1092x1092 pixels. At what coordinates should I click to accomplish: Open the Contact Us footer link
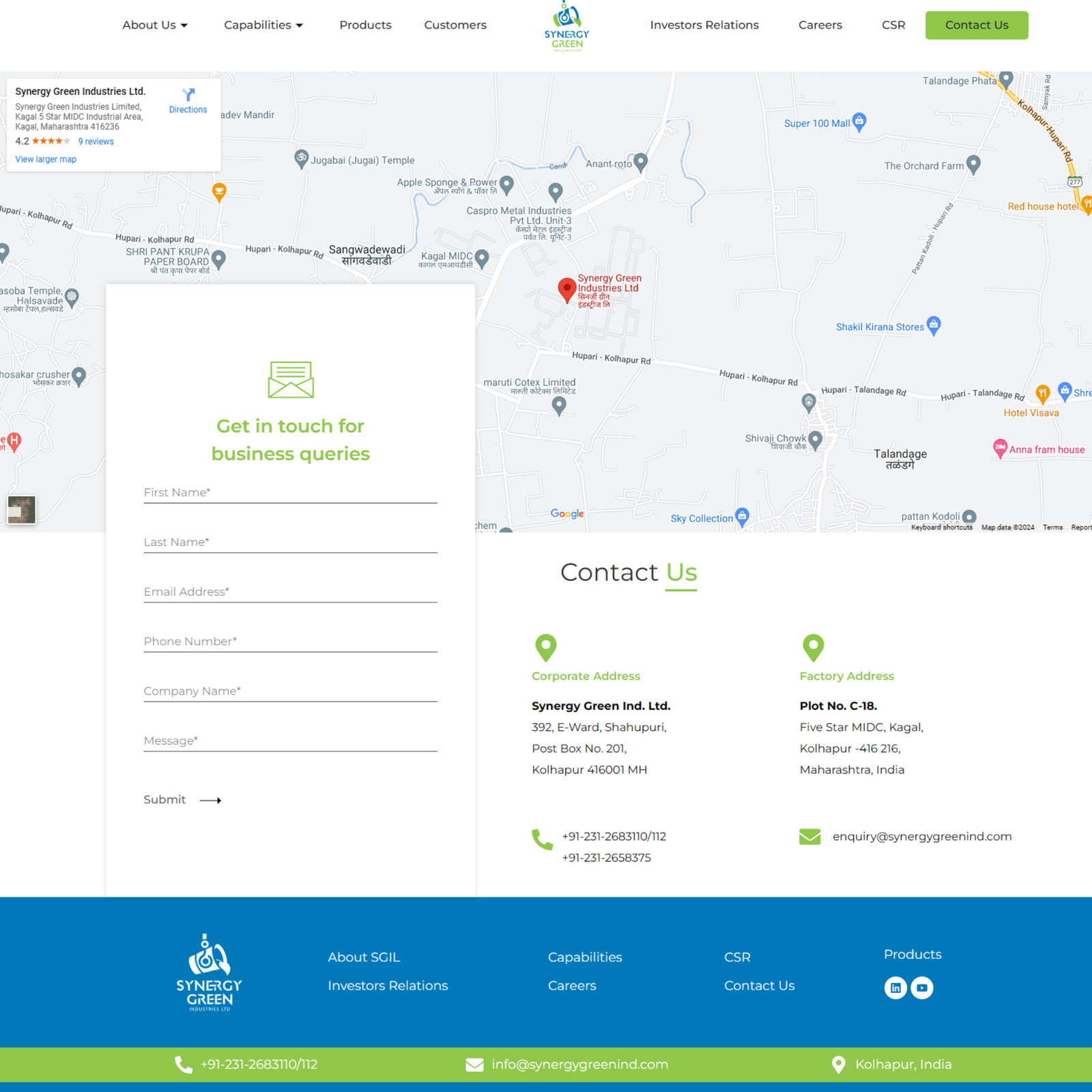point(760,986)
